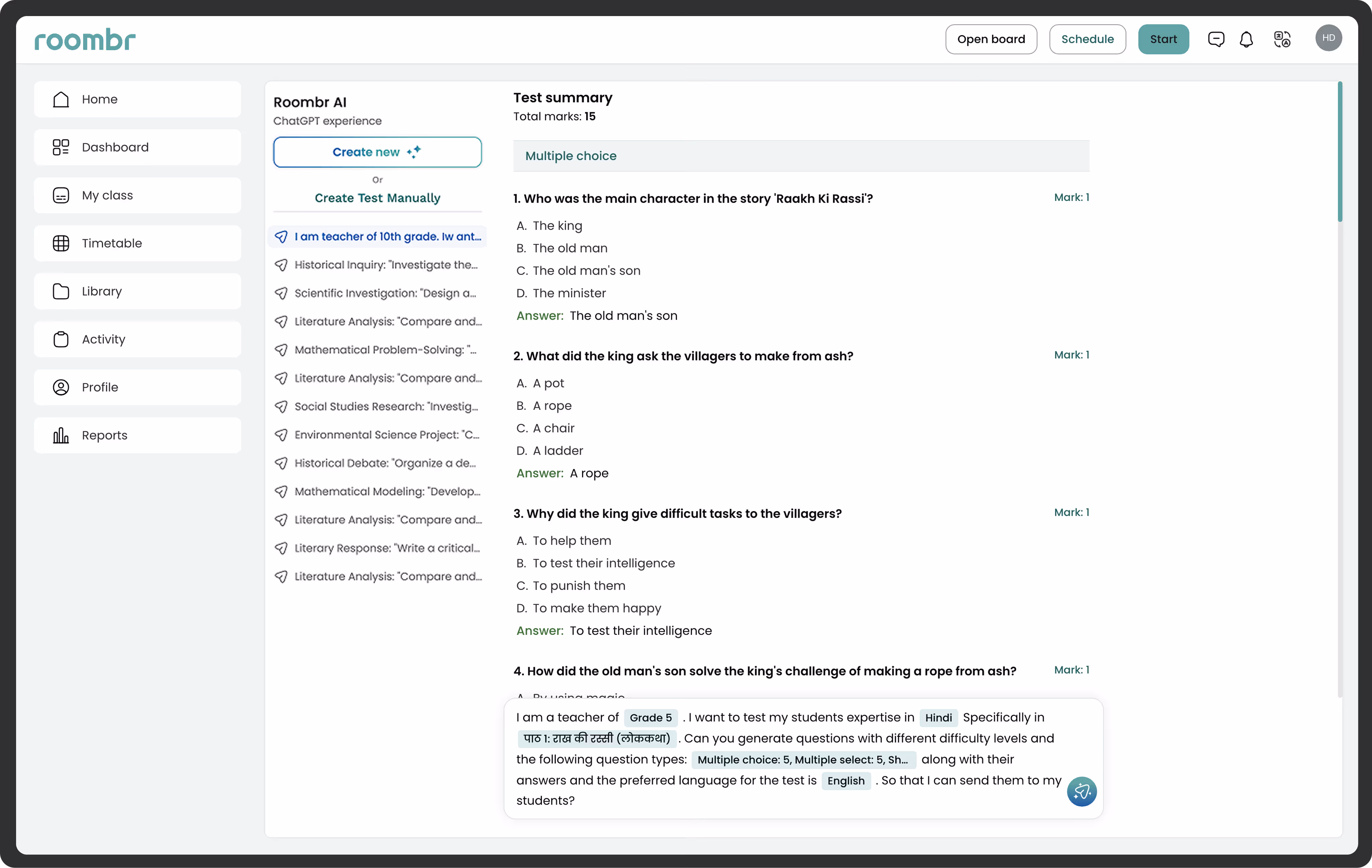The height and width of the screenshot is (868, 1372).
Task: Open the HD user avatar
Action: coord(1328,38)
